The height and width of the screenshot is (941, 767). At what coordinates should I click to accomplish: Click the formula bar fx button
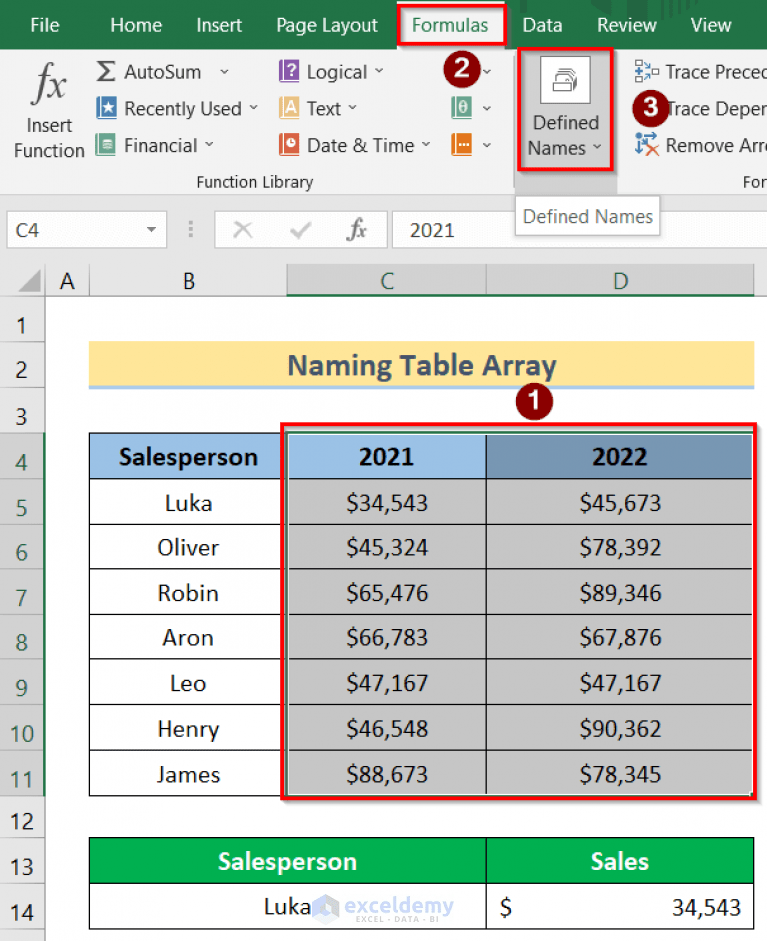pos(356,229)
